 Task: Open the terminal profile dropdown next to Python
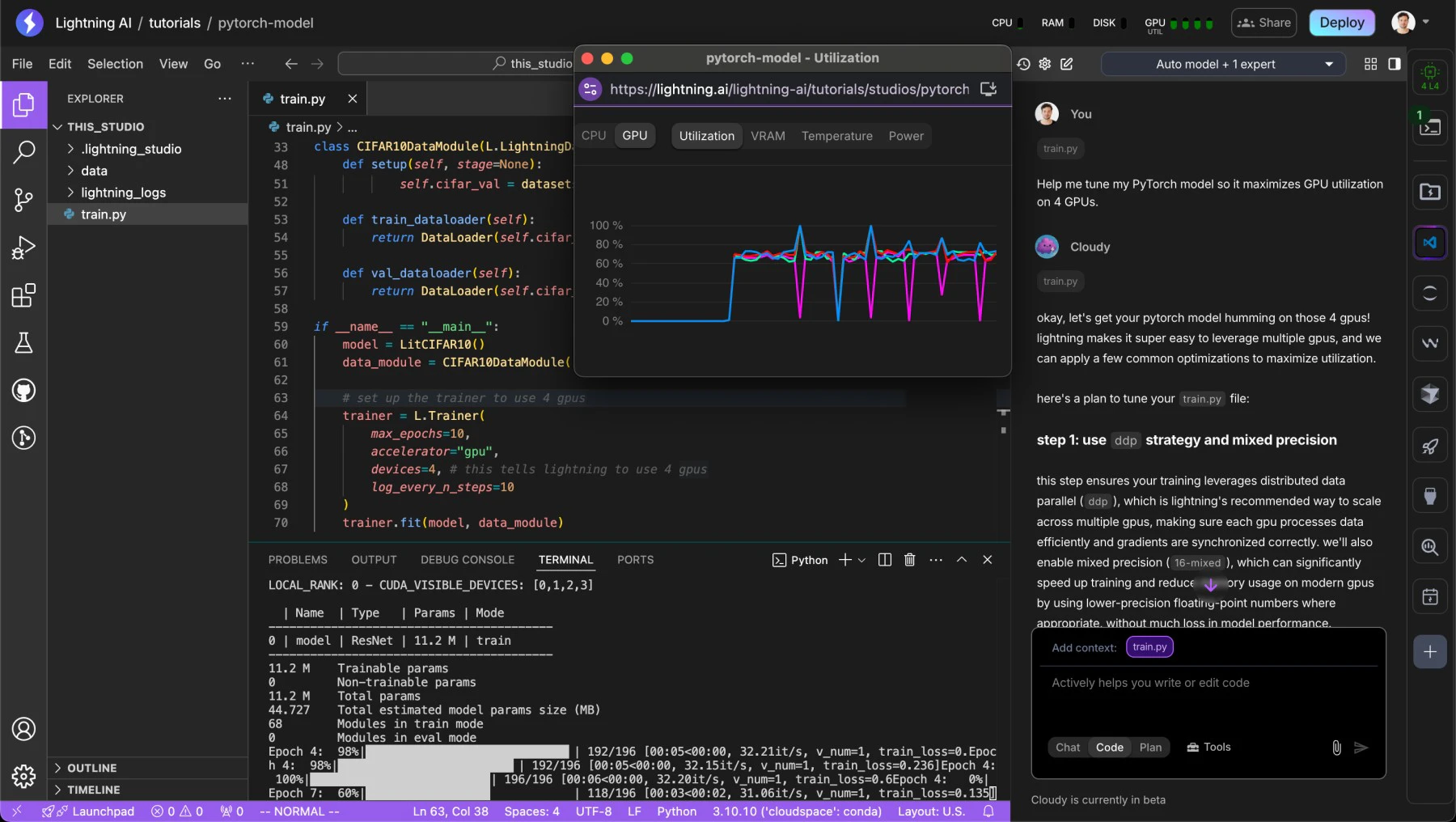[x=861, y=560]
